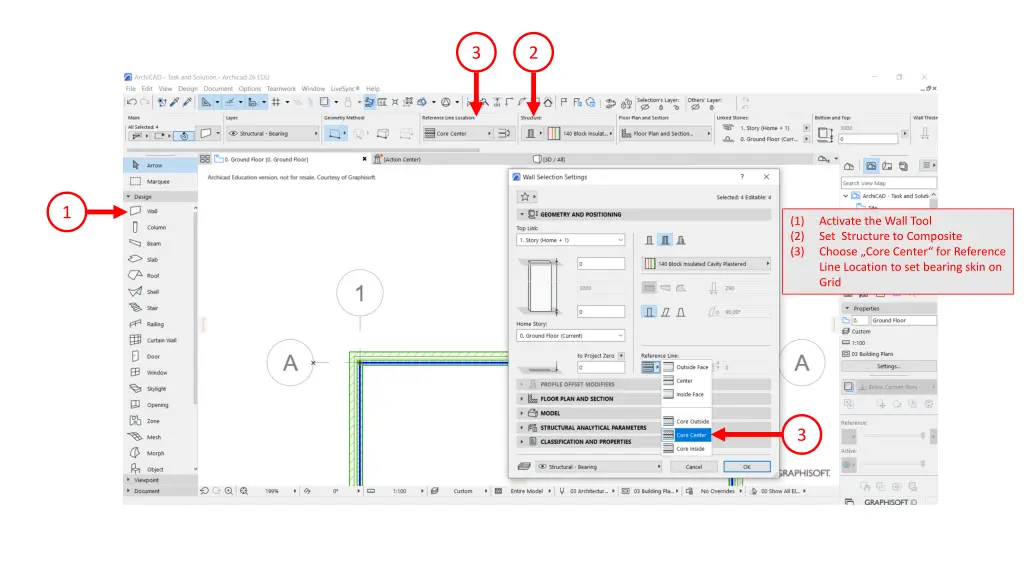The height and width of the screenshot is (576, 1024).
Task: Open the 140 Block Insulated Cavity Plastered dropdown
Action: tap(706, 264)
